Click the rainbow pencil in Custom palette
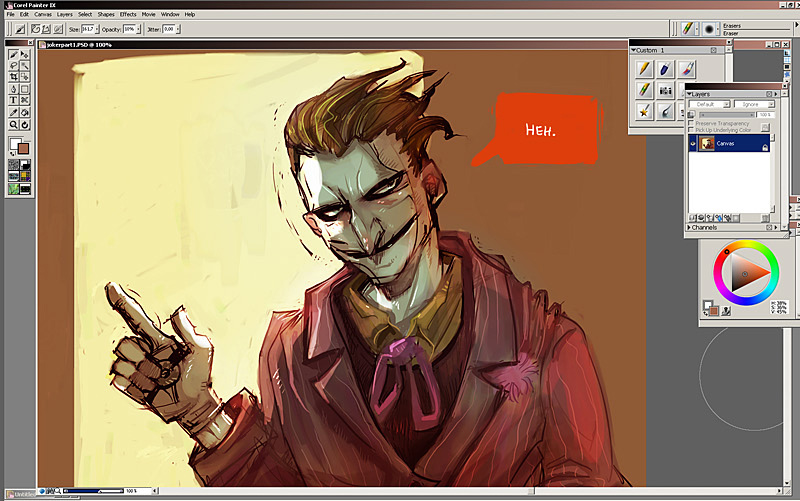Viewport: 800px width, 501px height. tap(644, 90)
